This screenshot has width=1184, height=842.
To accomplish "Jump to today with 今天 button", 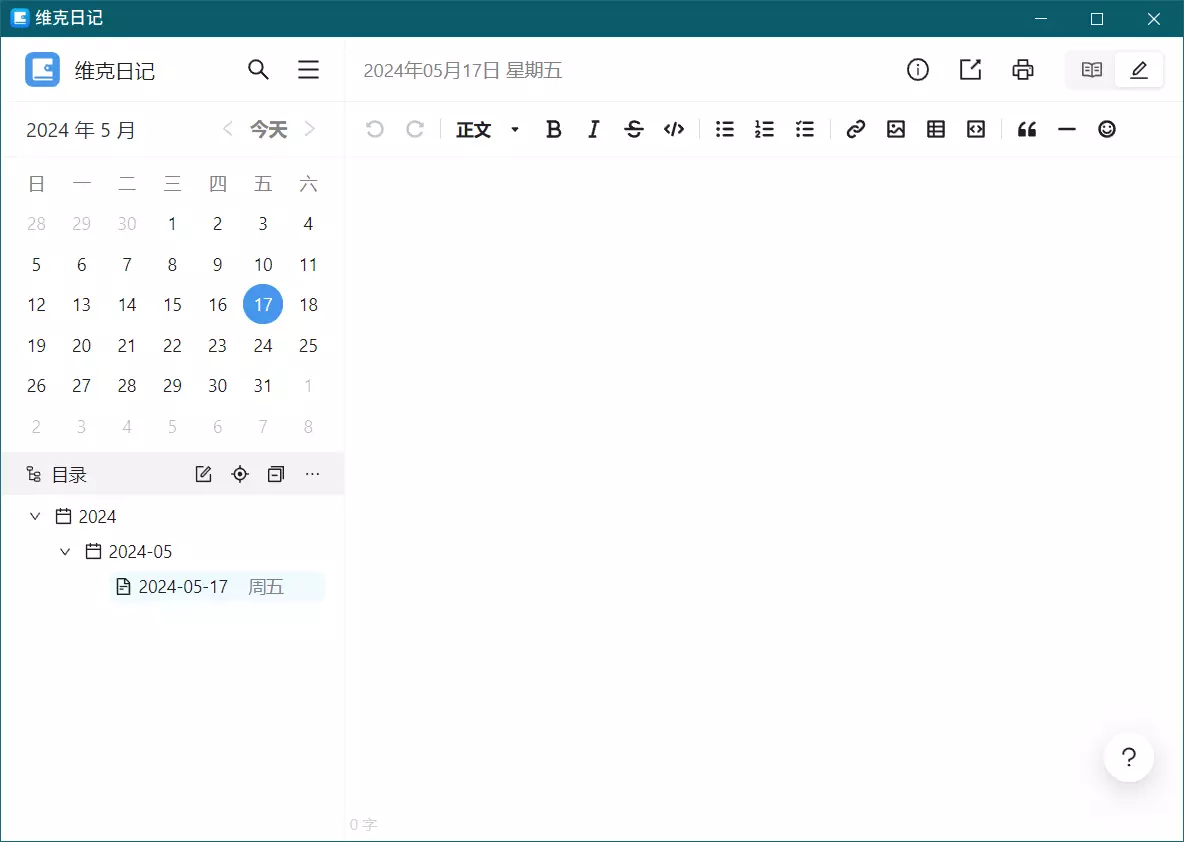I will [x=268, y=129].
